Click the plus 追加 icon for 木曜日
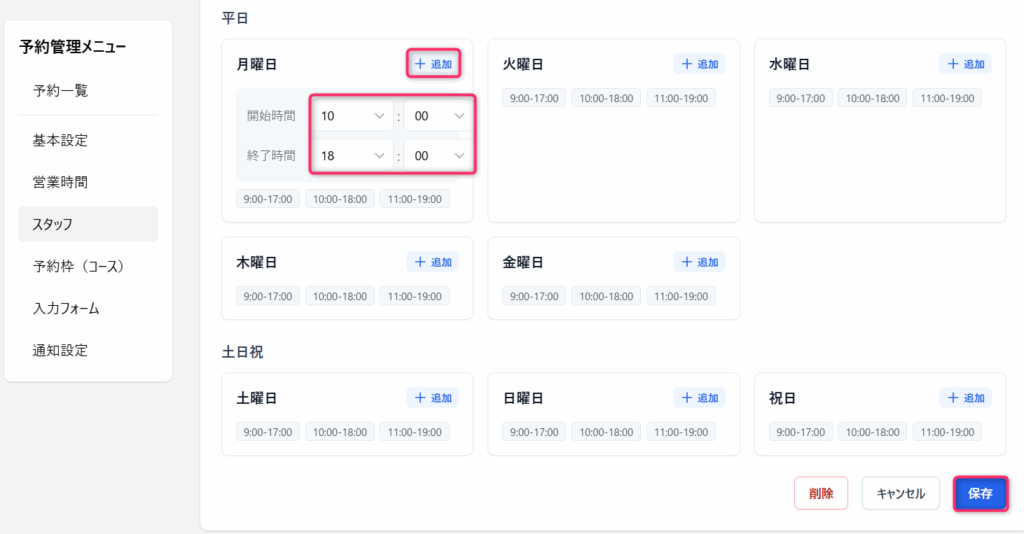This screenshot has height=534, width=1024. 432,262
